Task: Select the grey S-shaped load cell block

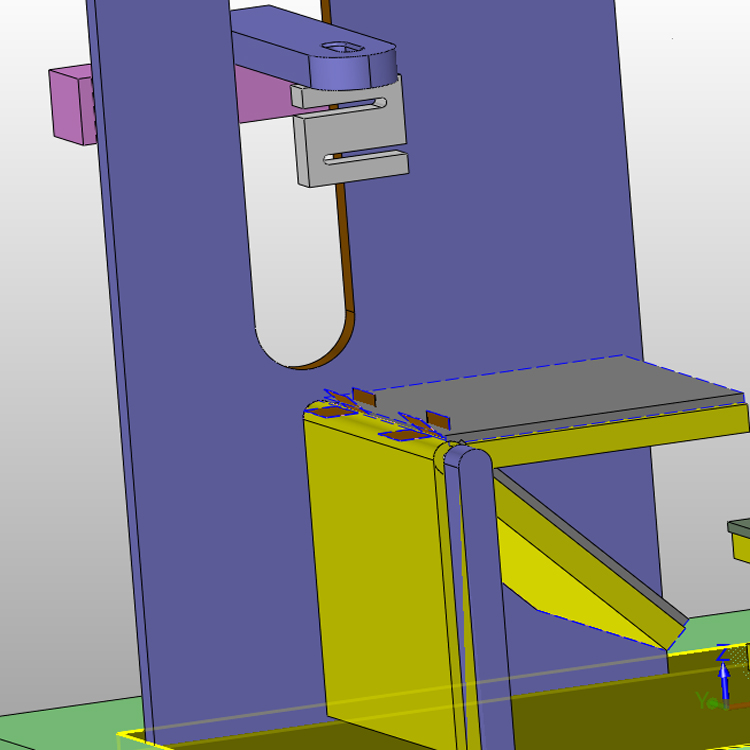Action: click(350, 132)
